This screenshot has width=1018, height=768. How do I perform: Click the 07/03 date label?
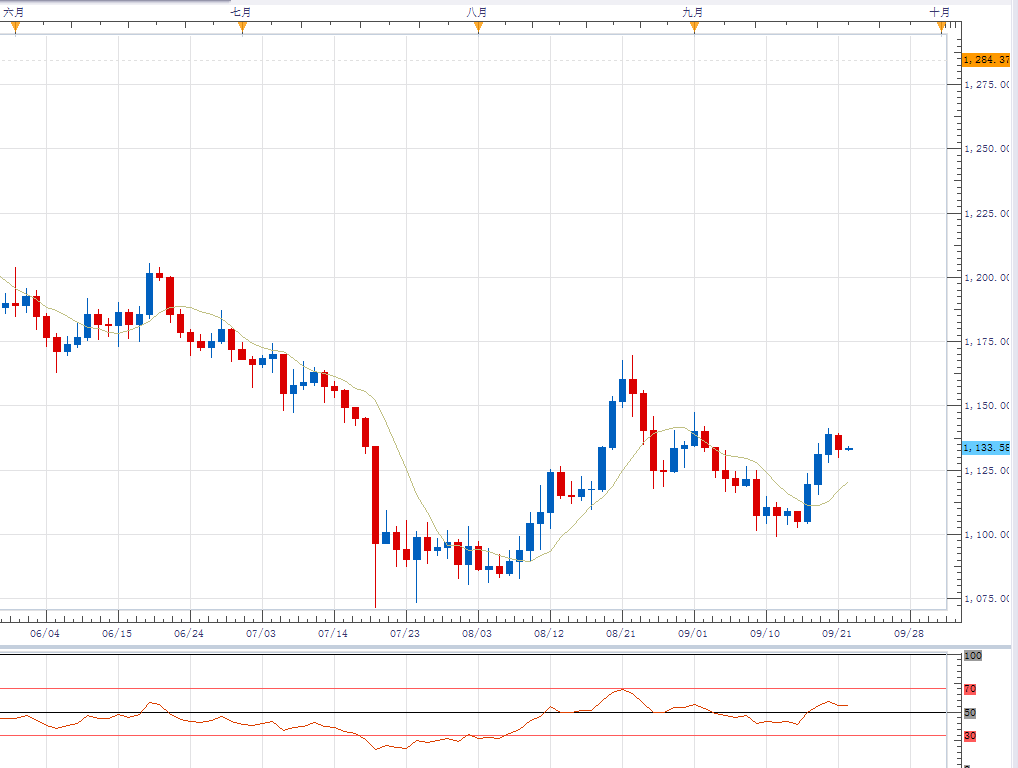[x=261, y=633]
